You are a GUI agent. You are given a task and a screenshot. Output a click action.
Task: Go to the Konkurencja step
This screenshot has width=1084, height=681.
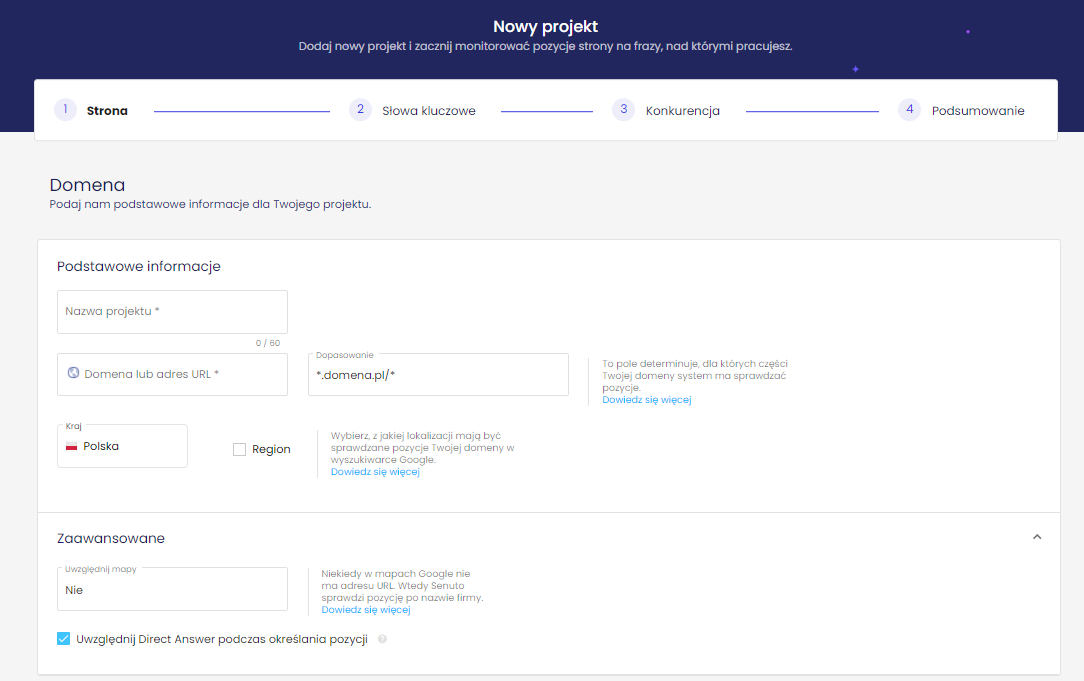pos(682,111)
